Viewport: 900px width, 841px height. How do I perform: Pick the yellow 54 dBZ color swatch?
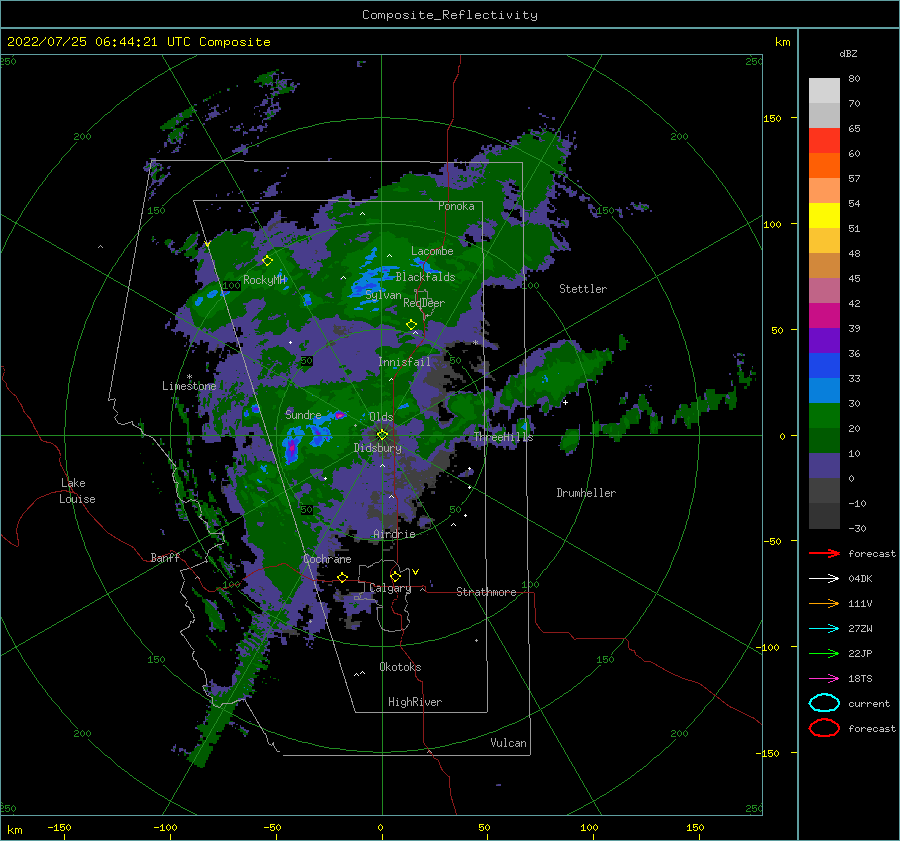[824, 216]
